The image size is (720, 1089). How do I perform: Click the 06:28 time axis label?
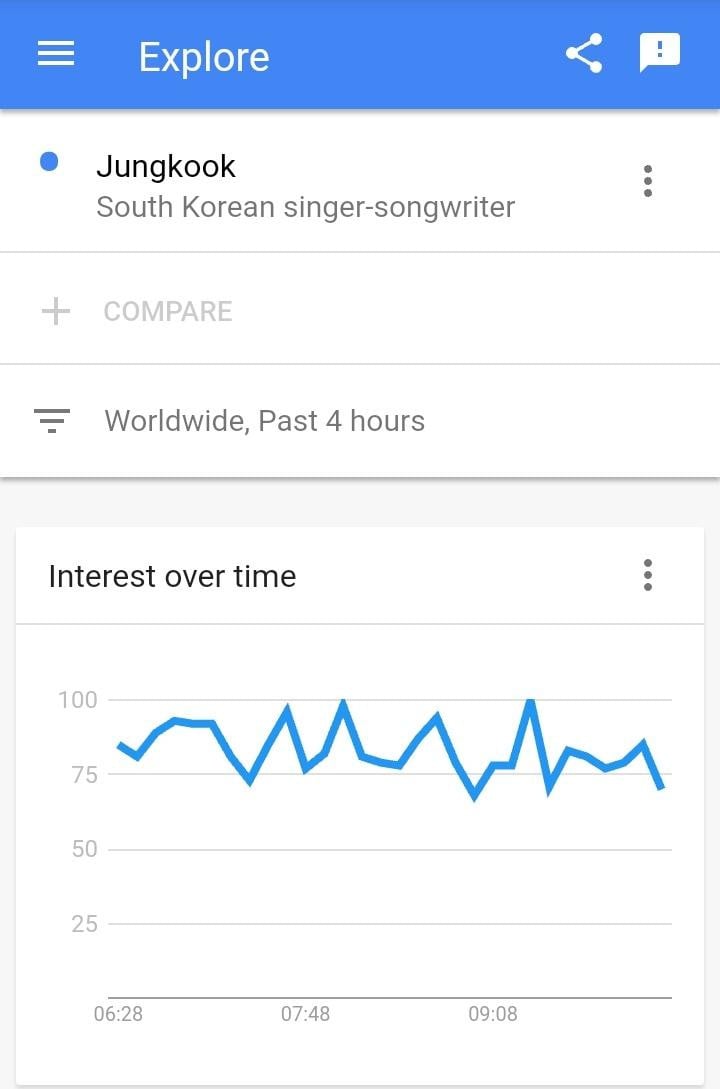click(x=118, y=1013)
